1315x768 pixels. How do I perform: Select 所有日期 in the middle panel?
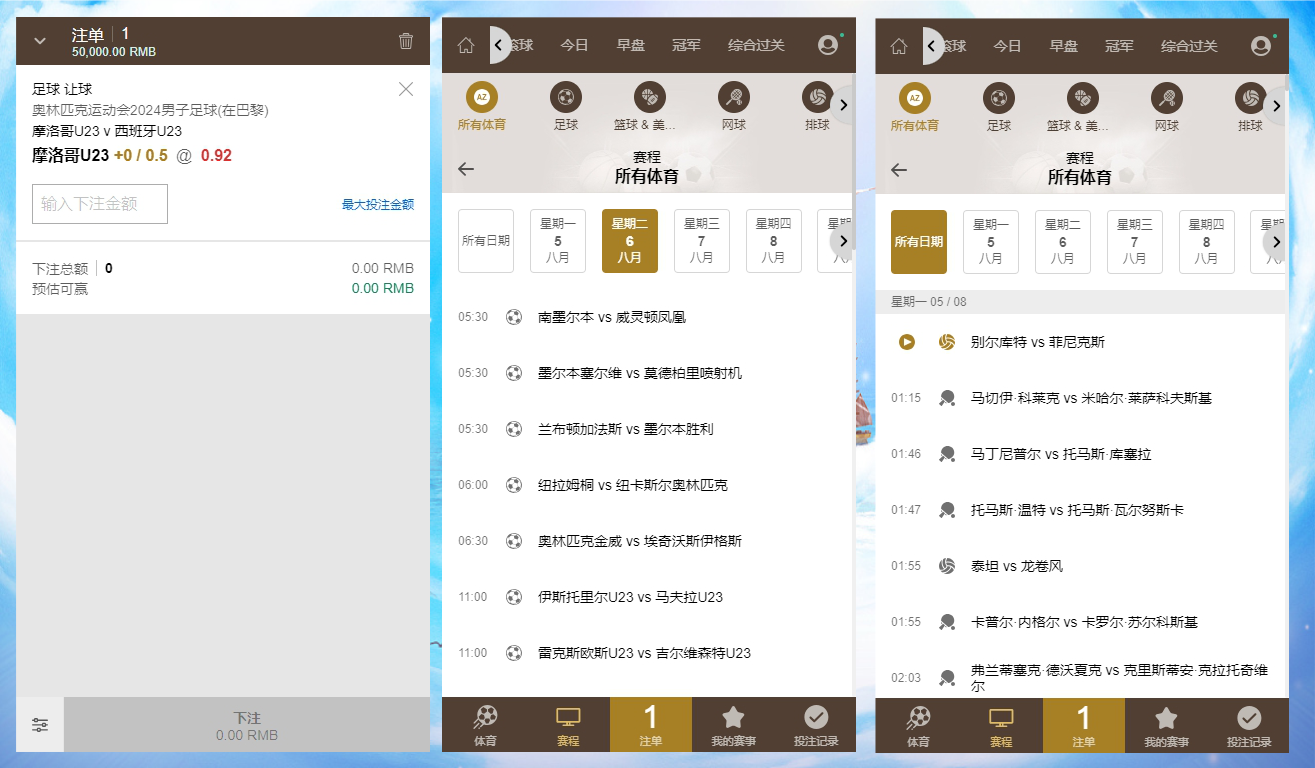(x=486, y=241)
